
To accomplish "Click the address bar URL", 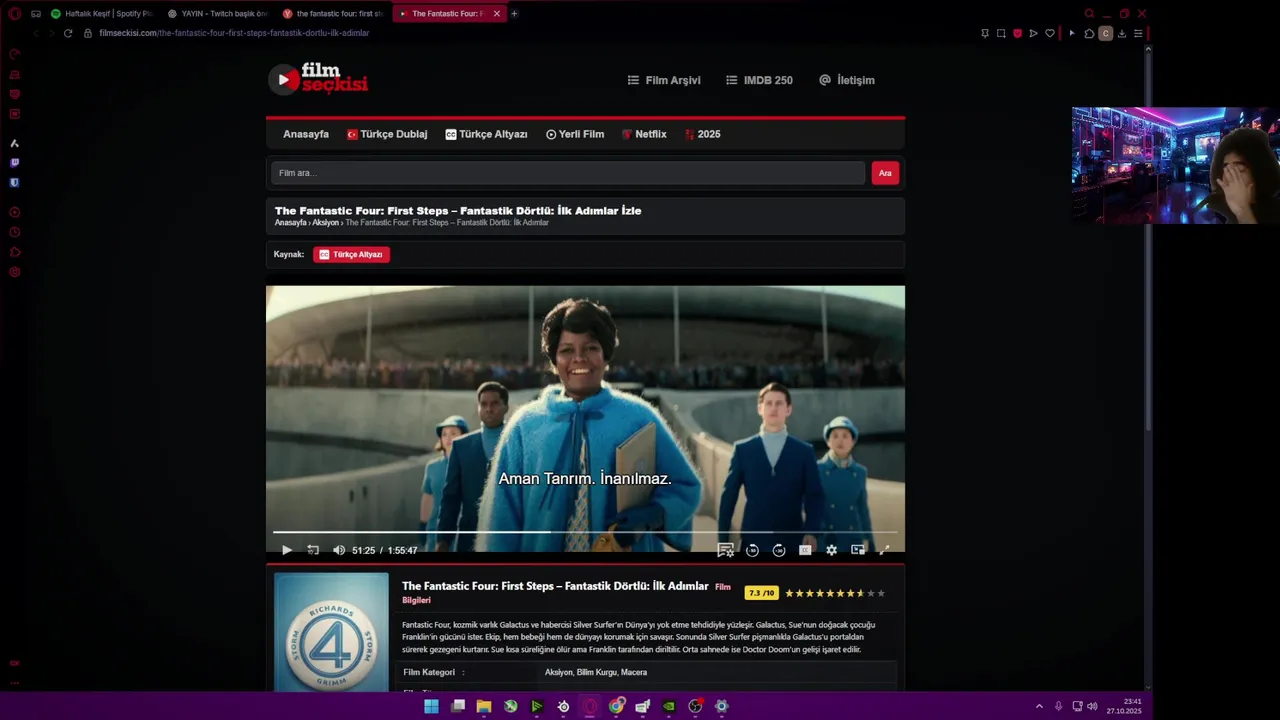I will [234, 33].
